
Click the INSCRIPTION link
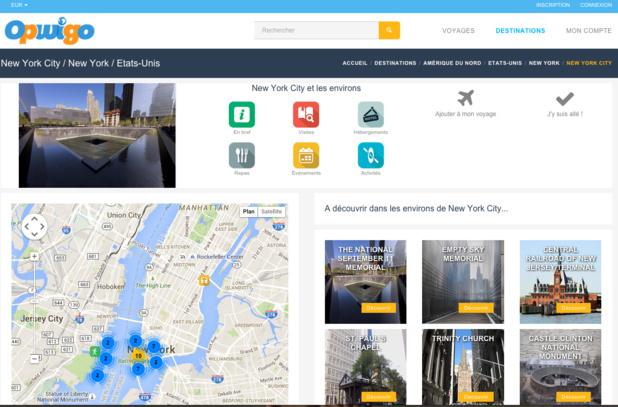pyautogui.click(x=553, y=5)
